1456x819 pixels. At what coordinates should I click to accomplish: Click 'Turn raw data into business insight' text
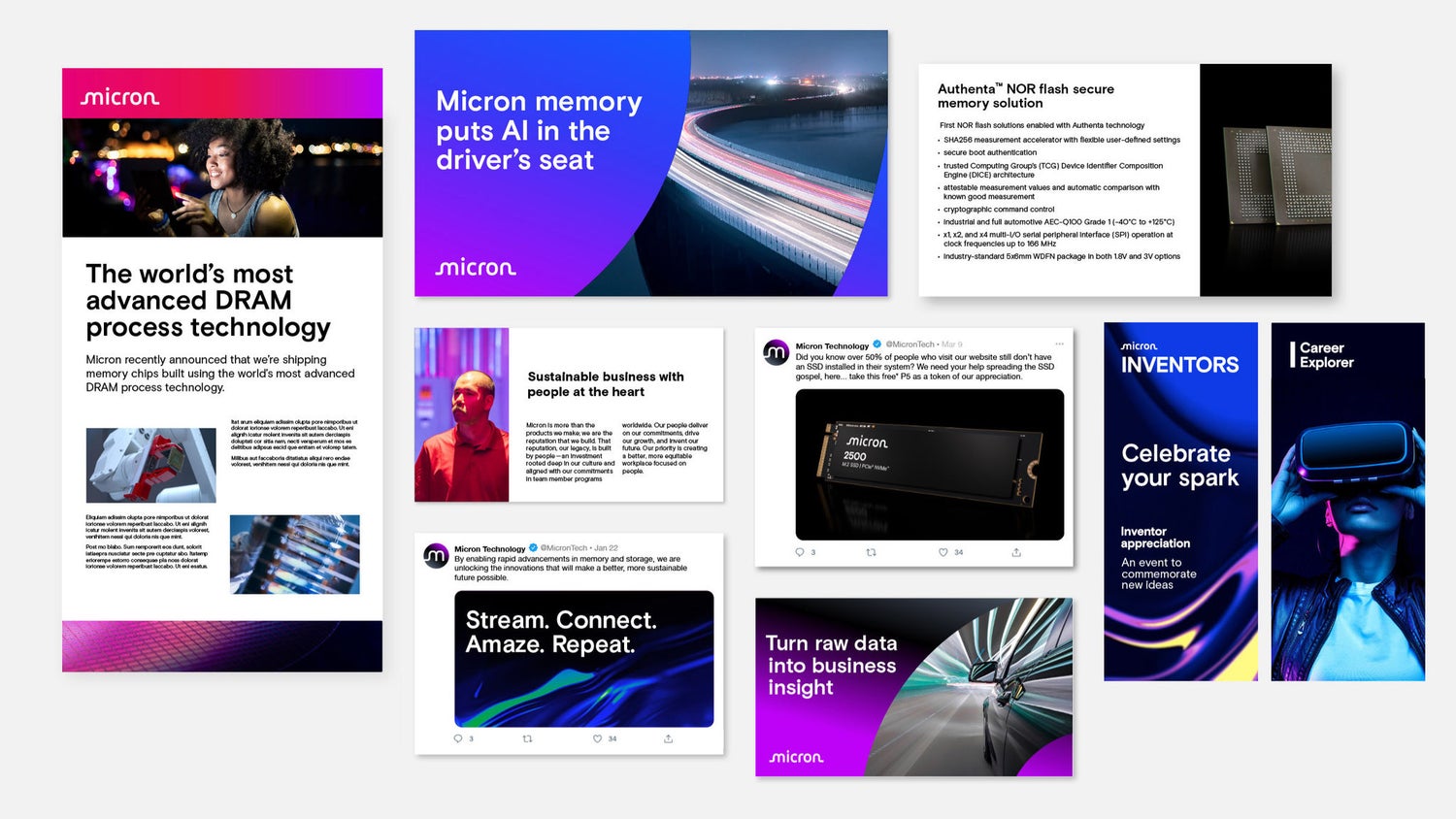pyautogui.click(x=831, y=666)
